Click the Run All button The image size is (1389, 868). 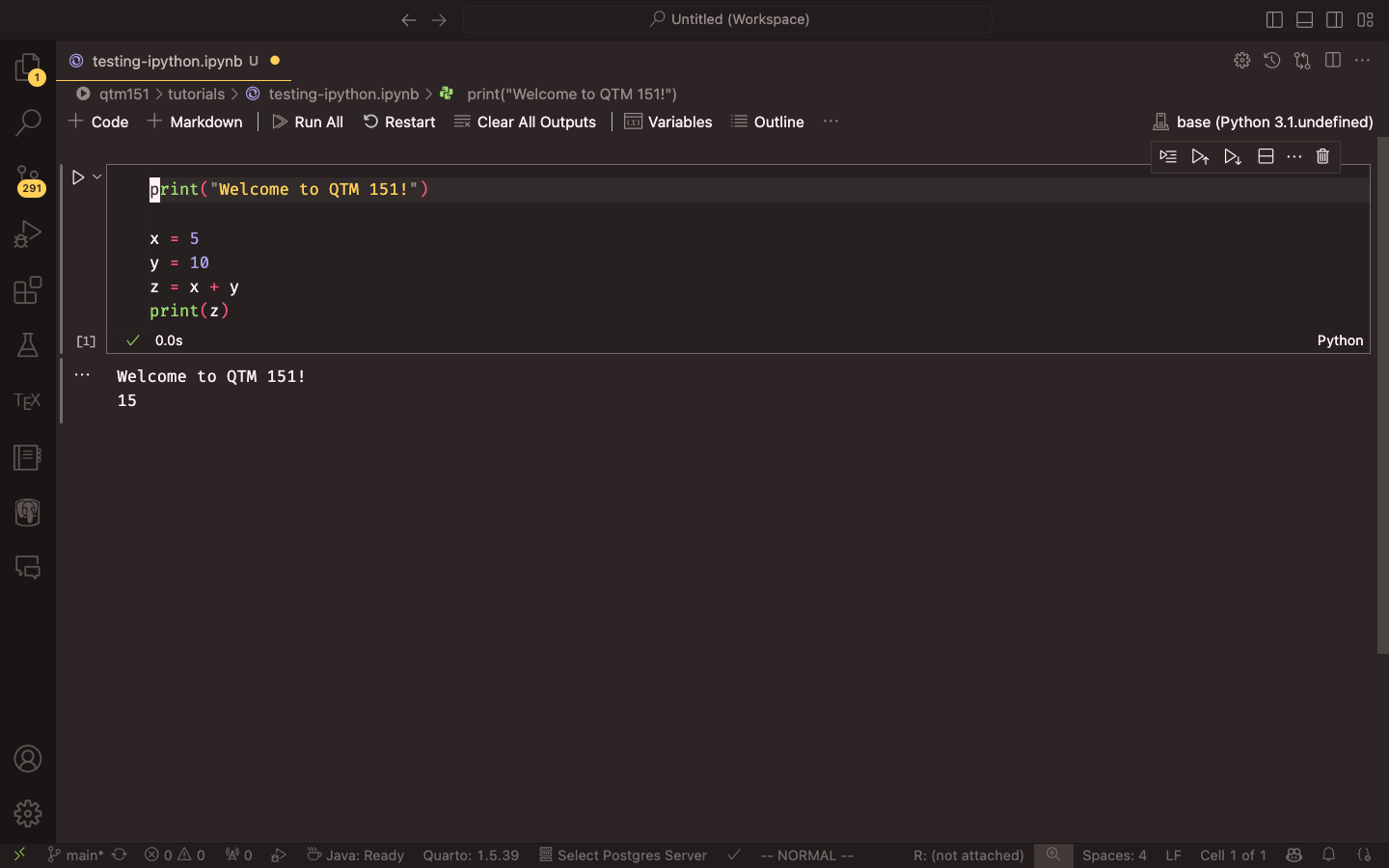[x=308, y=122]
